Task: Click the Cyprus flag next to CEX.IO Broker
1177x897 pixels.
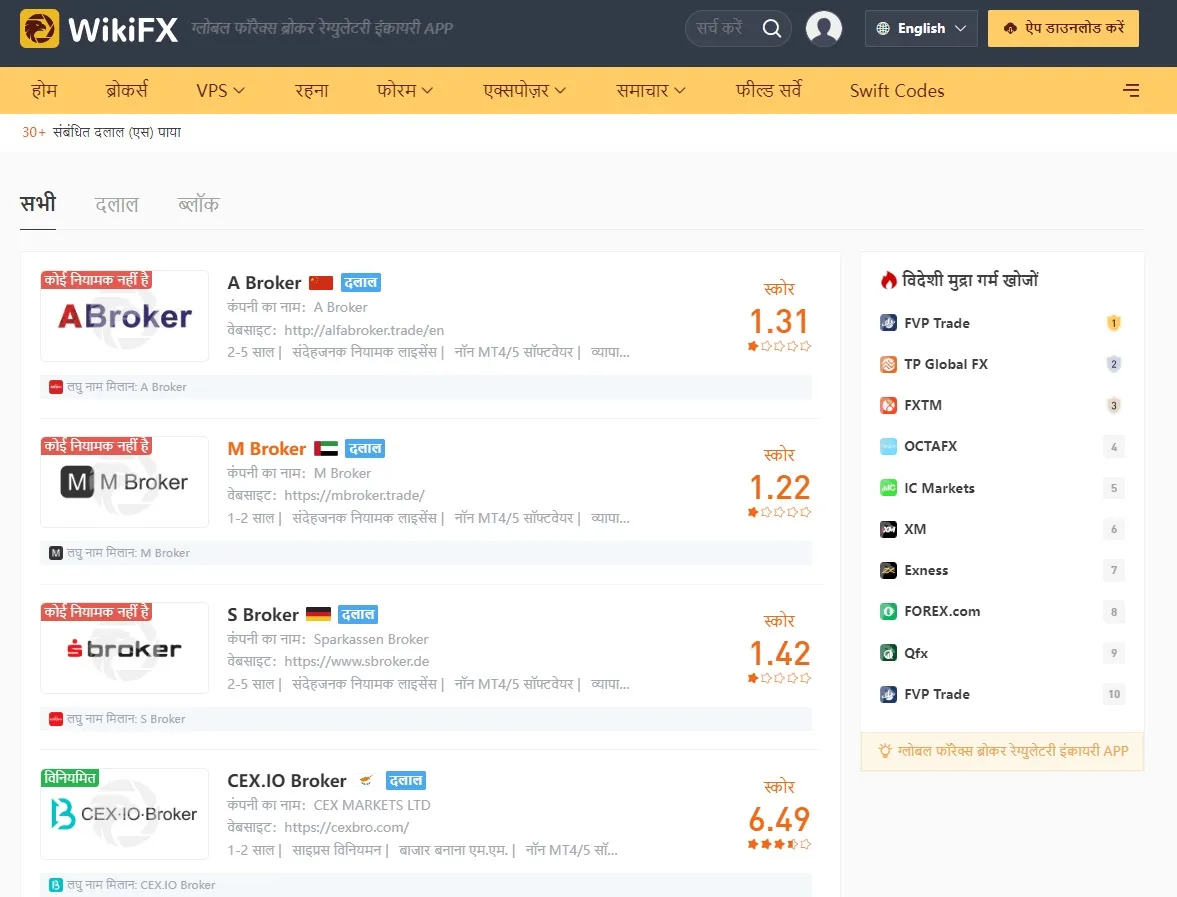Action: tap(366, 781)
